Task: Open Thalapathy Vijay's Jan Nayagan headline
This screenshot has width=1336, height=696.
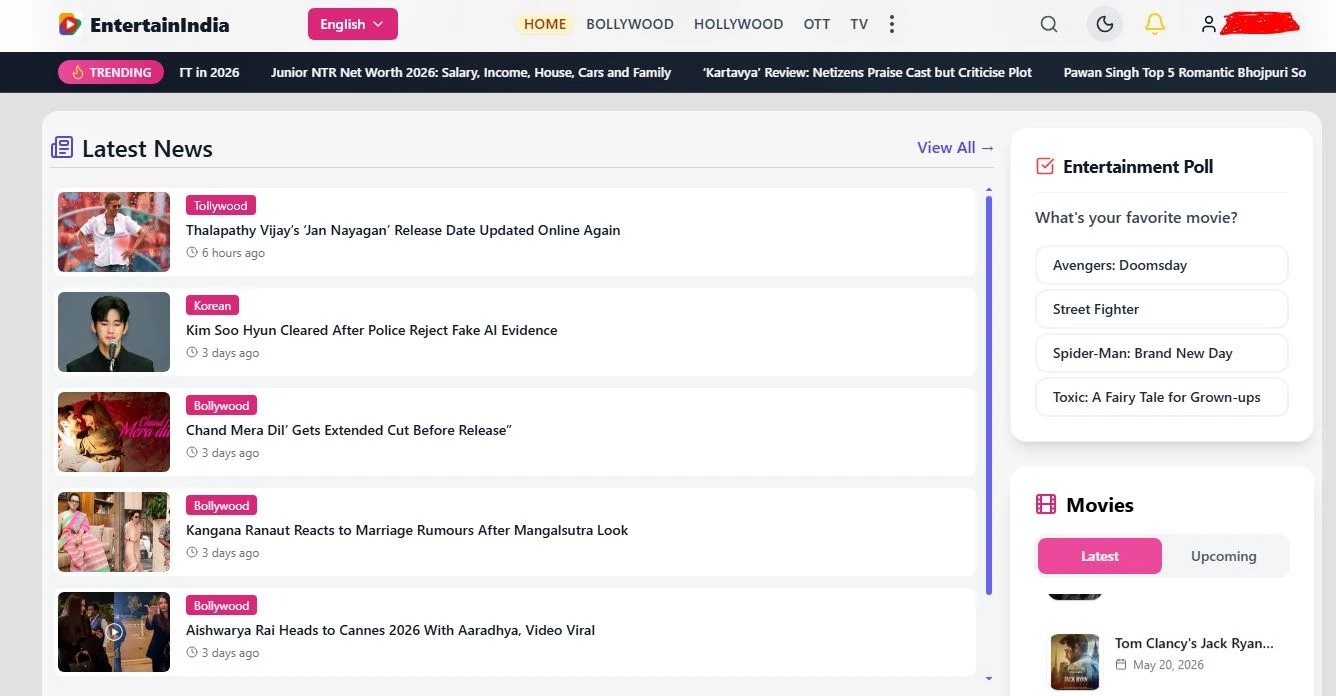Action: point(403,230)
